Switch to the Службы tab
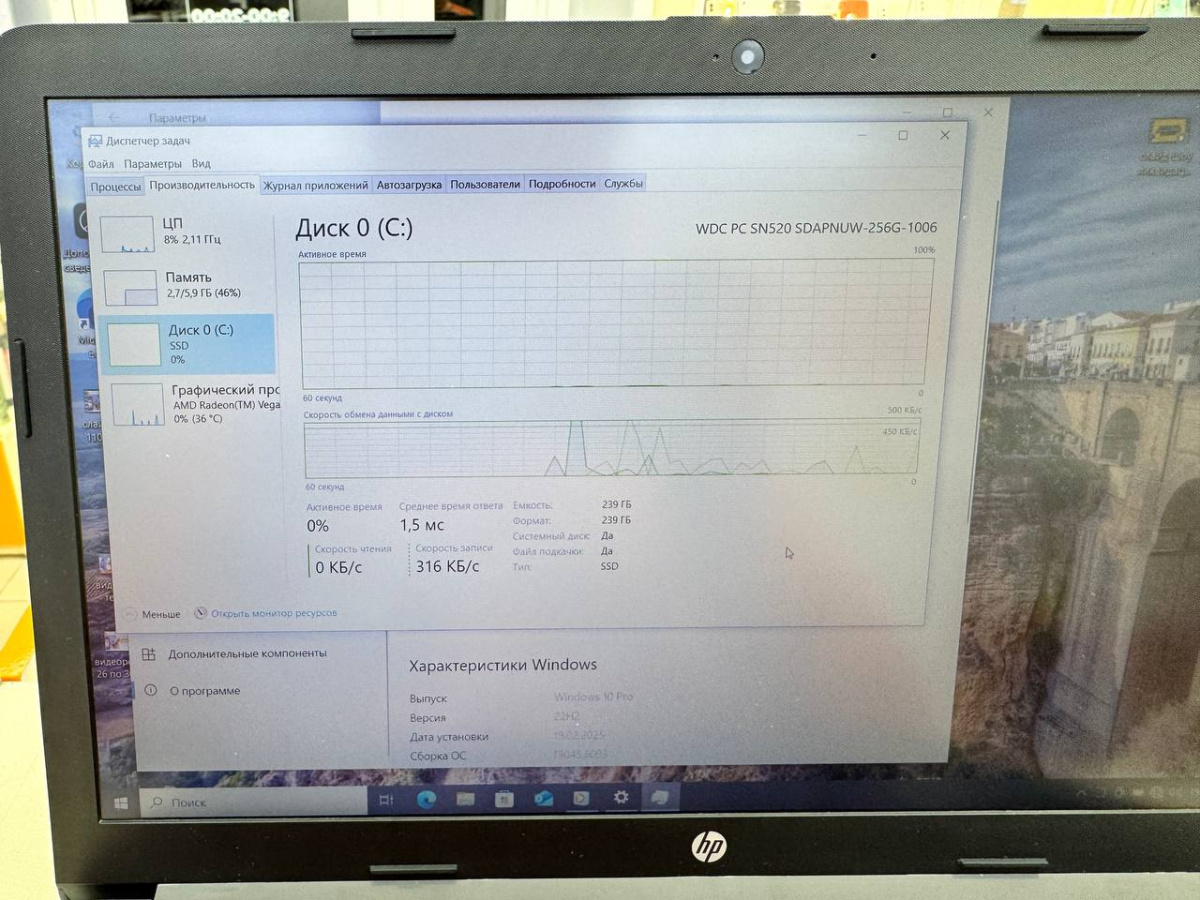 coord(624,183)
